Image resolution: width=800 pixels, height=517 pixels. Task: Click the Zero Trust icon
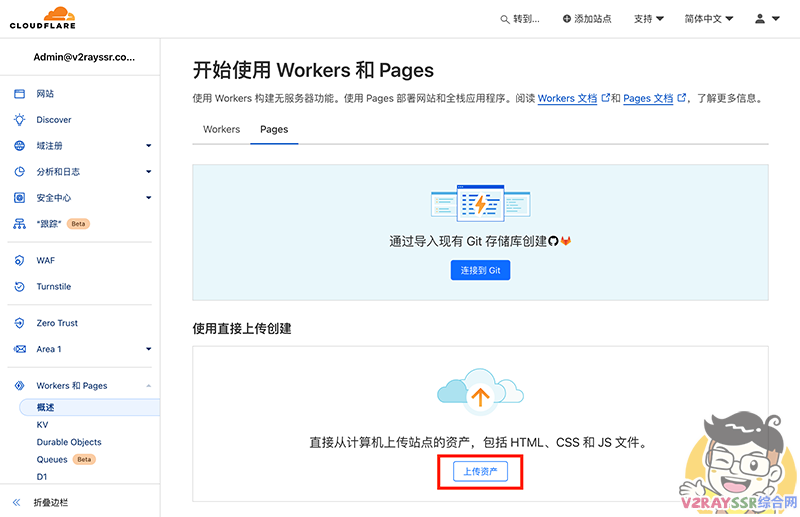pyautogui.click(x=19, y=324)
